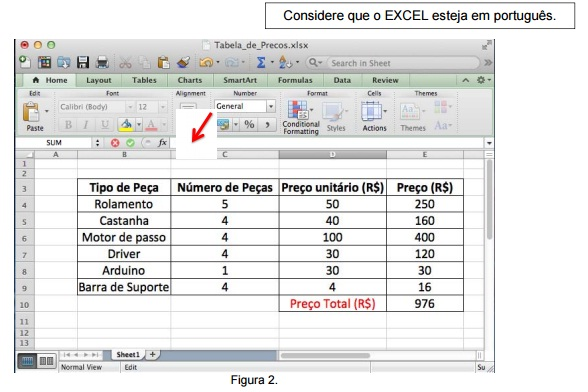The width and height of the screenshot is (588, 392).
Task: Click the currency format icon
Action: tap(223, 124)
